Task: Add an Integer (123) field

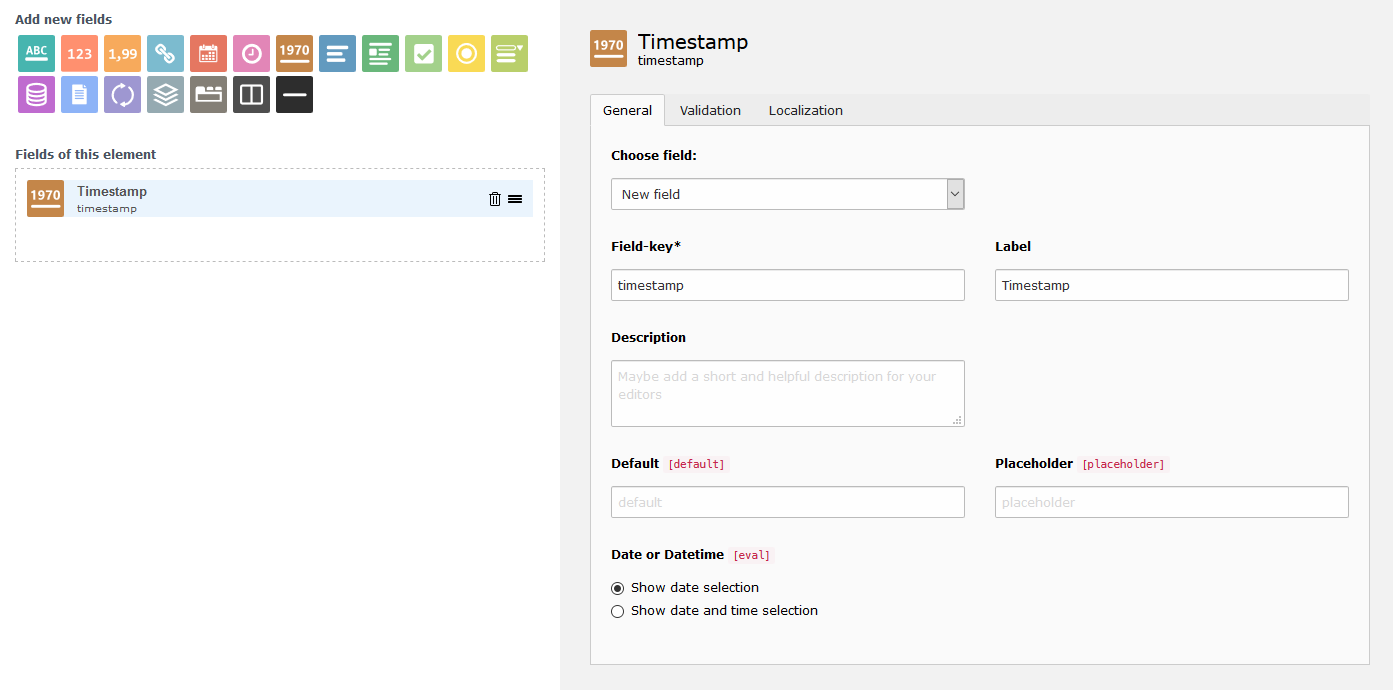Action: click(x=79, y=53)
